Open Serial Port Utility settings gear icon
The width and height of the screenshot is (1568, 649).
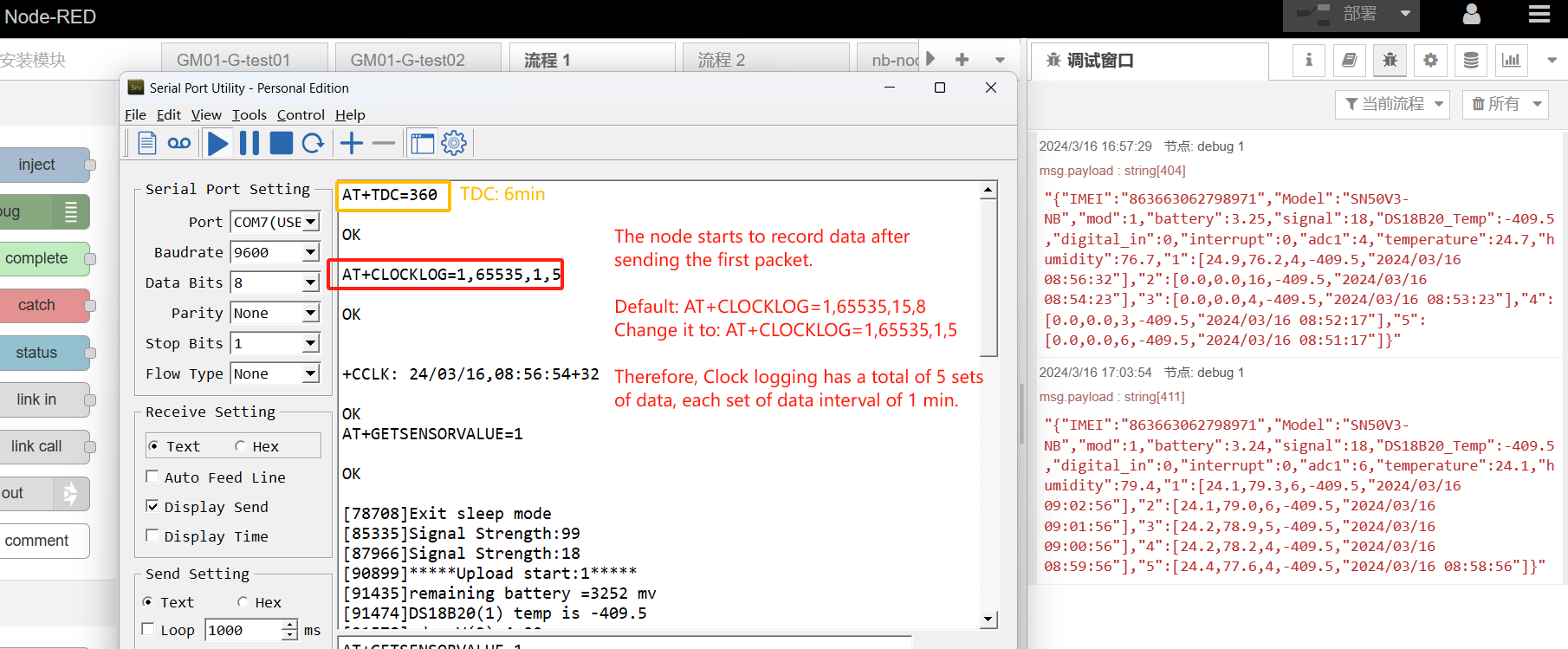pyautogui.click(x=454, y=143)
